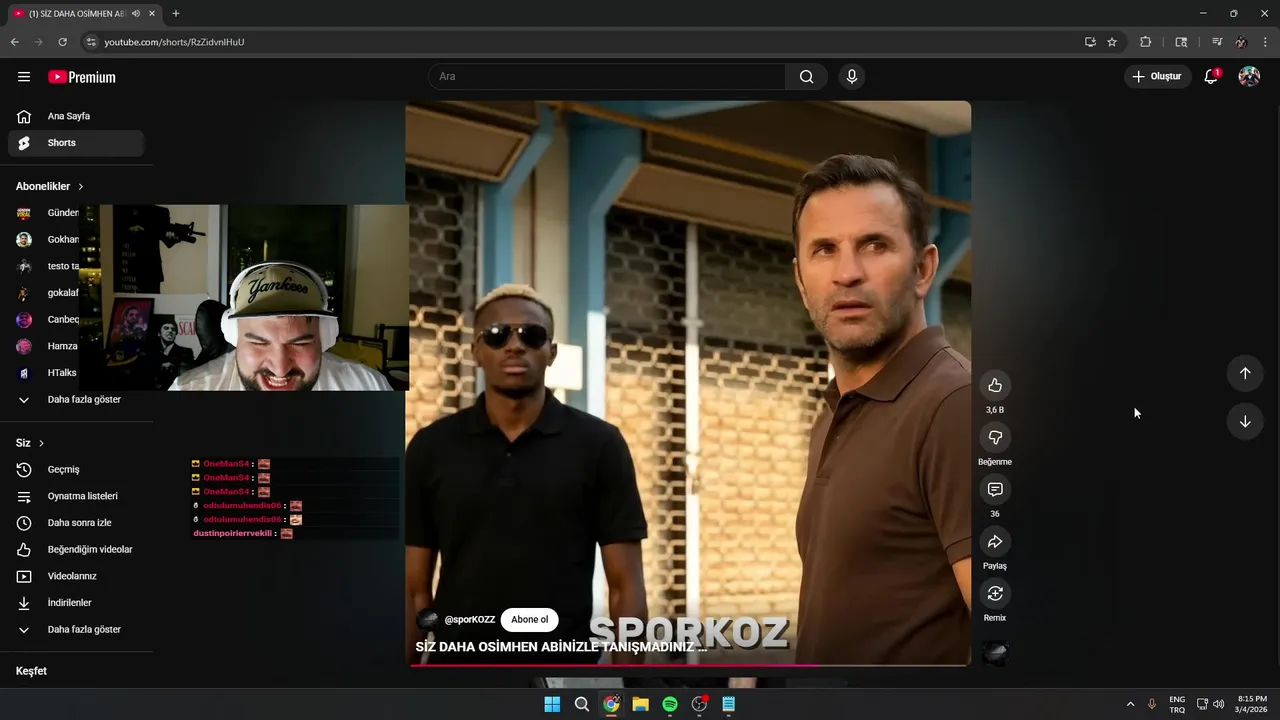Viewport: 1280px width, 720px height.
Task: Go to previous short with up arrow
Action: tap(1245, 373)
